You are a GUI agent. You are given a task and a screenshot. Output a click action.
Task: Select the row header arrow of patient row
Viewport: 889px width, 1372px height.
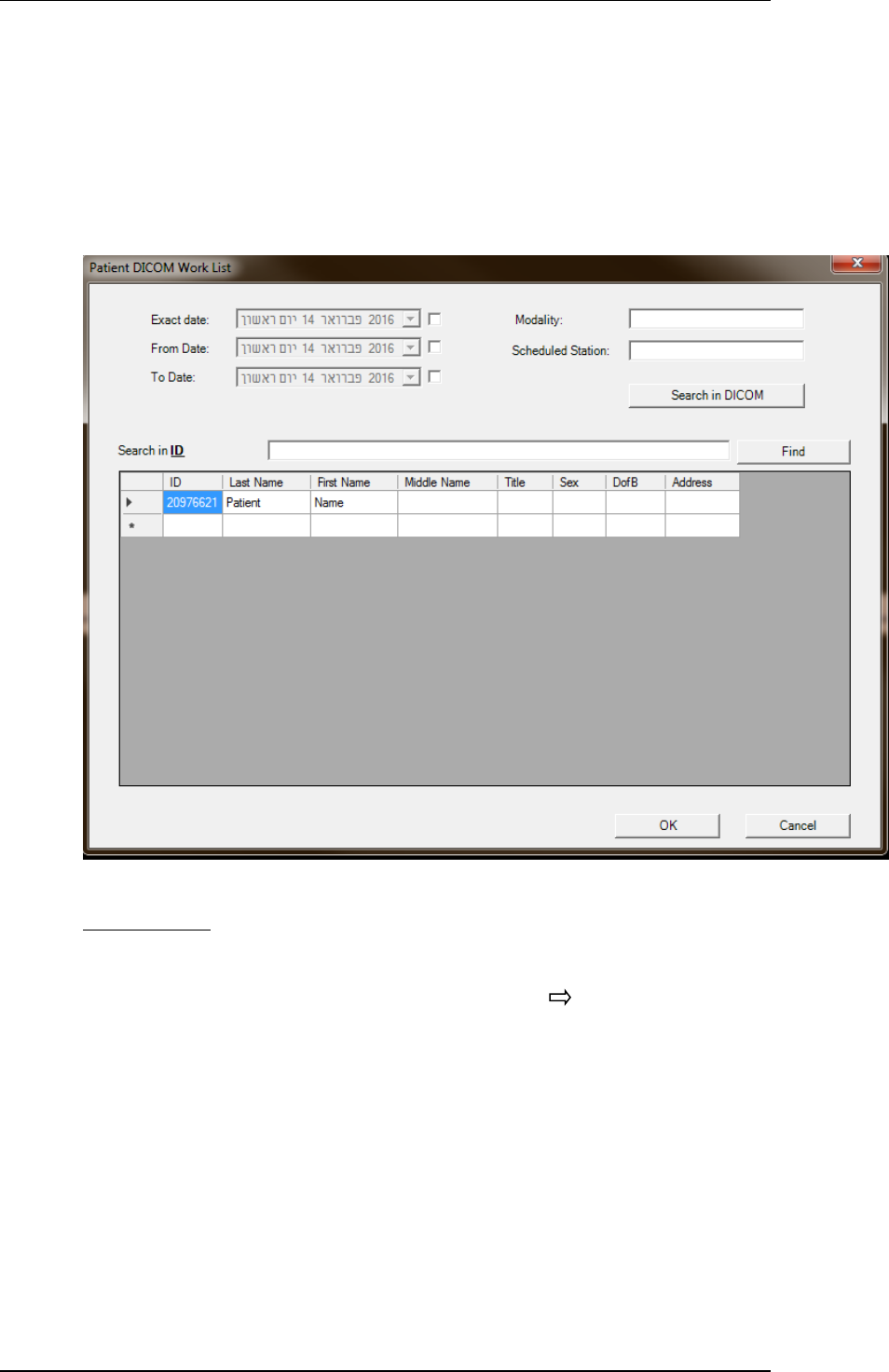(142, 502)
